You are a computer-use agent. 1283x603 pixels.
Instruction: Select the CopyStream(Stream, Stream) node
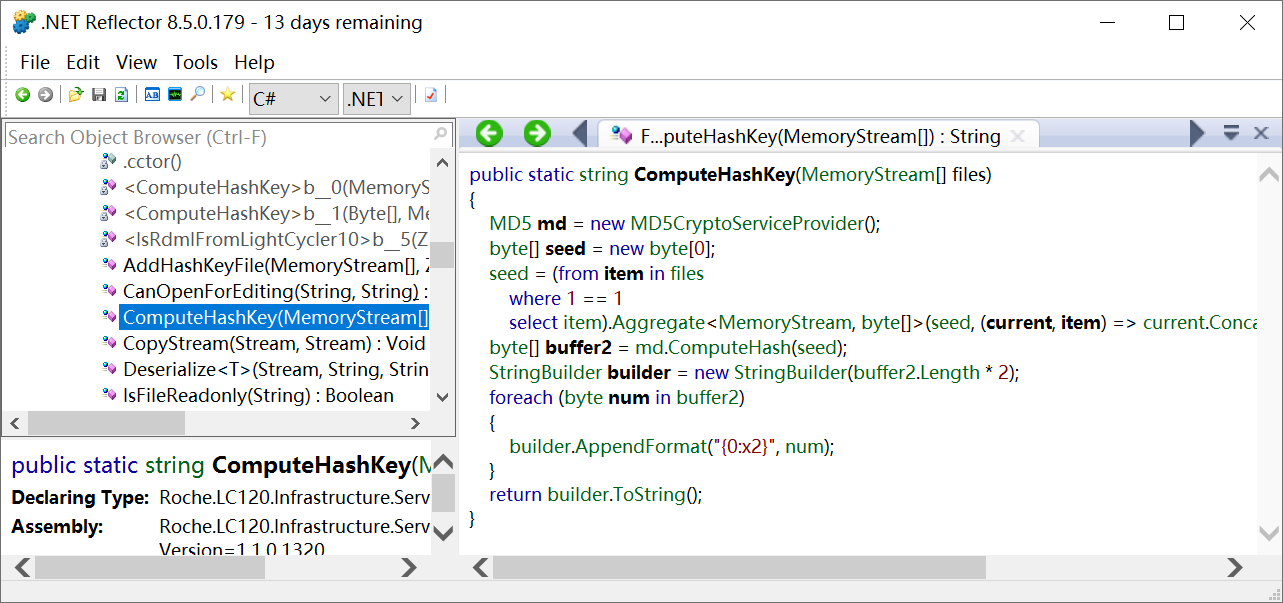point(274,343)
